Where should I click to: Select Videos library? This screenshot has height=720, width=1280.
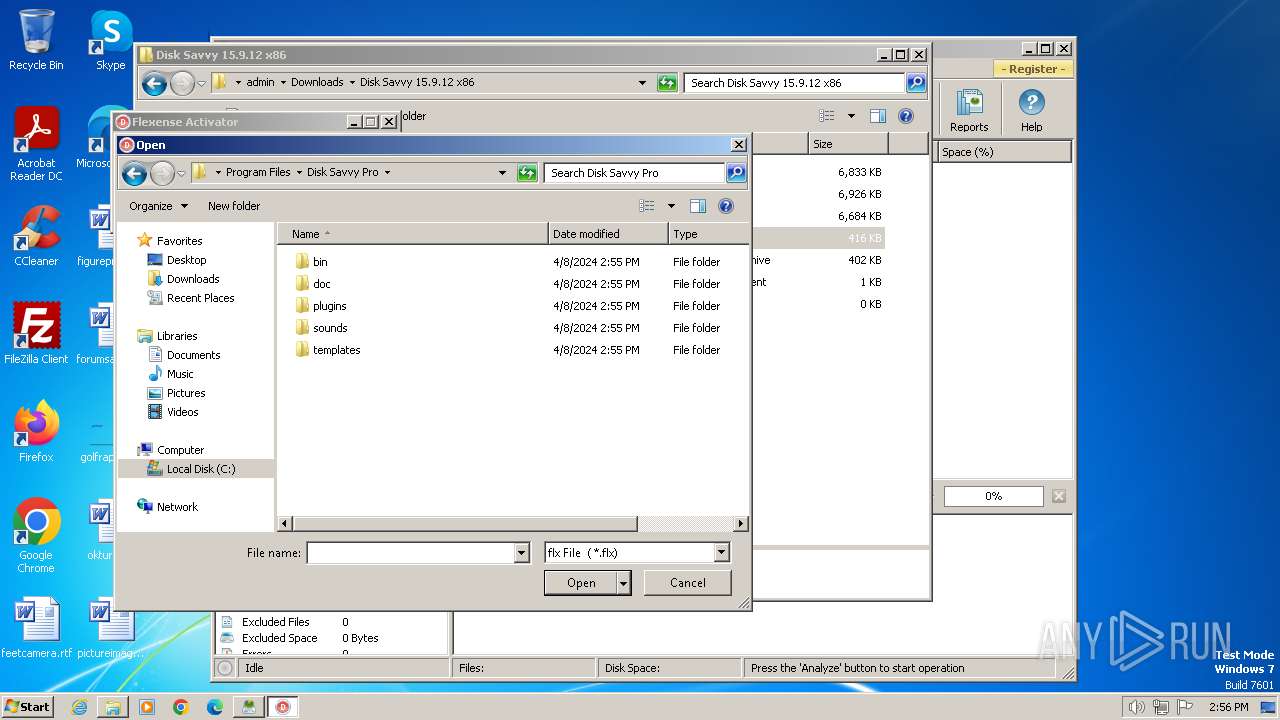pyautogui.click(x=182, y=412)
